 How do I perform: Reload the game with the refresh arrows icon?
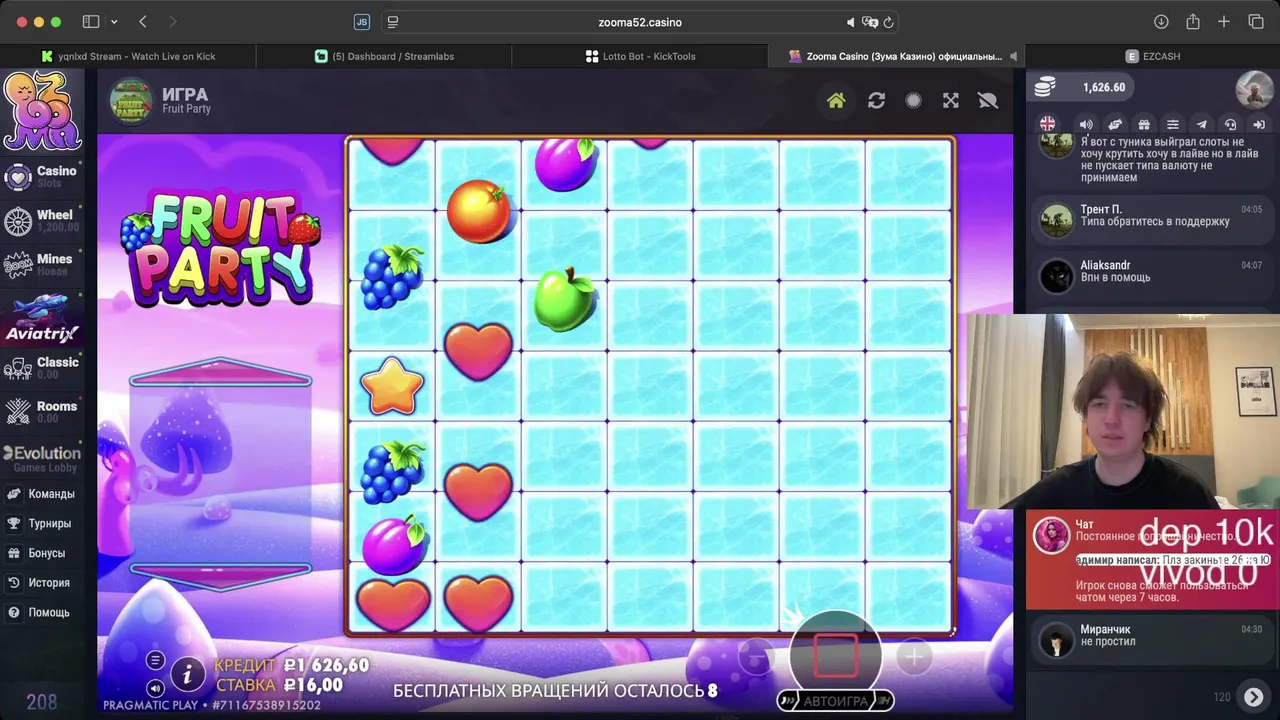pyautogui.click(x=876, y=100)
